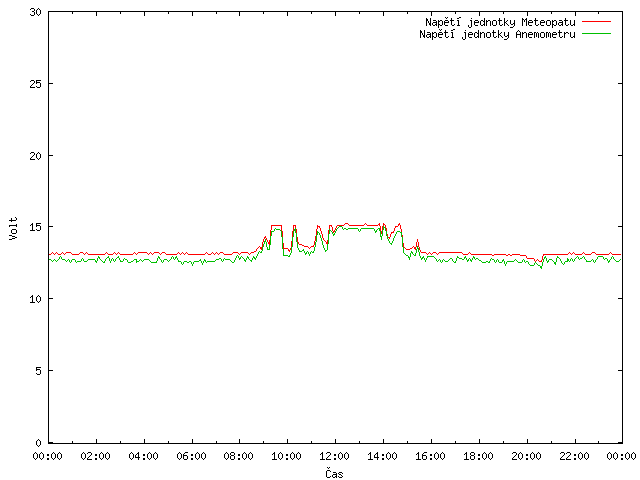This screenshot has height=480, width=640.
Task: Click the 'Volt' y-axis label
Action: (x=13, y=228)
